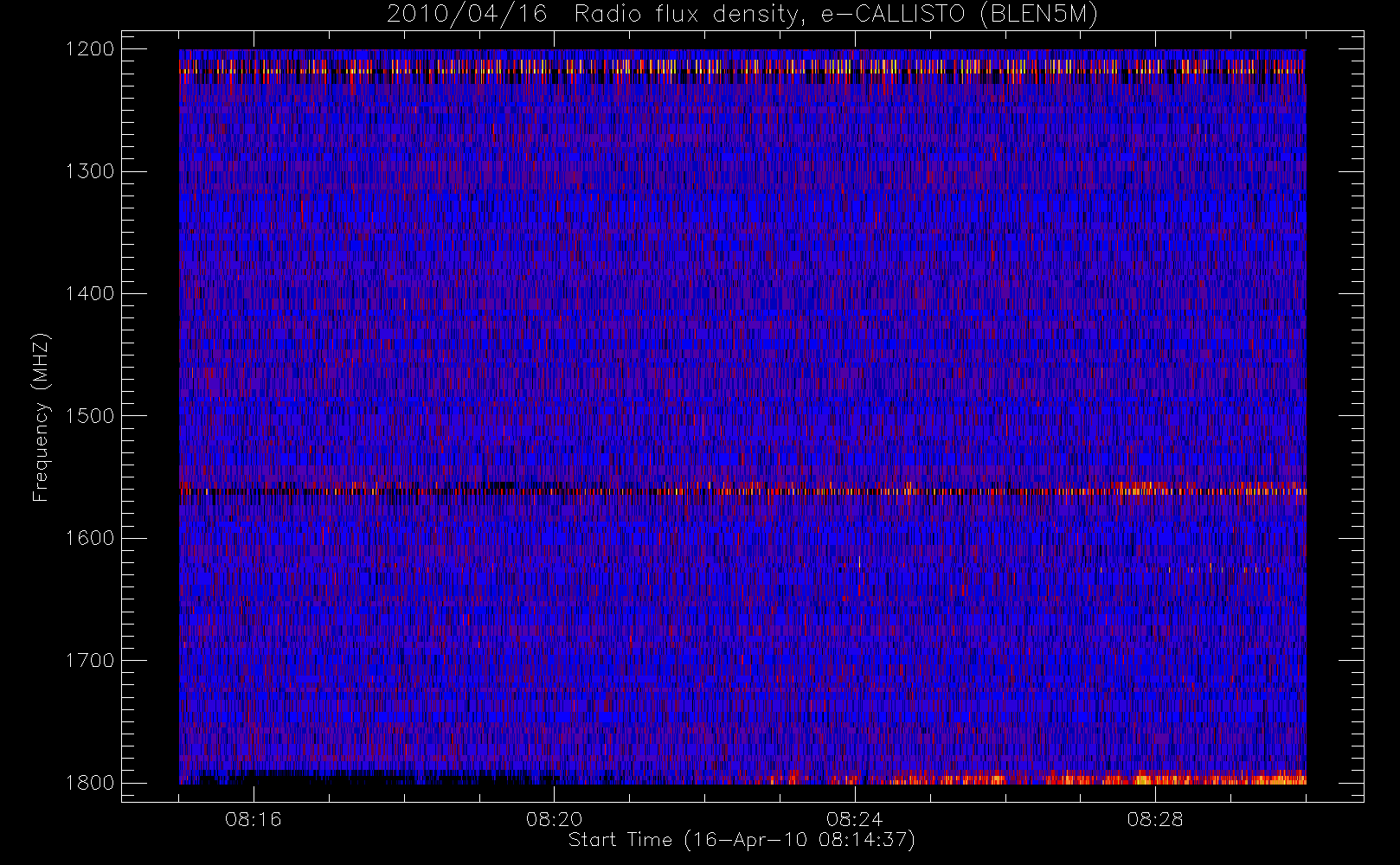Viewport: 1400px width, 865px height.
Task: Click the plot title 'Radio flux density, e-CALLISTO (BLEN5M)'
Action: click(837, 15)
